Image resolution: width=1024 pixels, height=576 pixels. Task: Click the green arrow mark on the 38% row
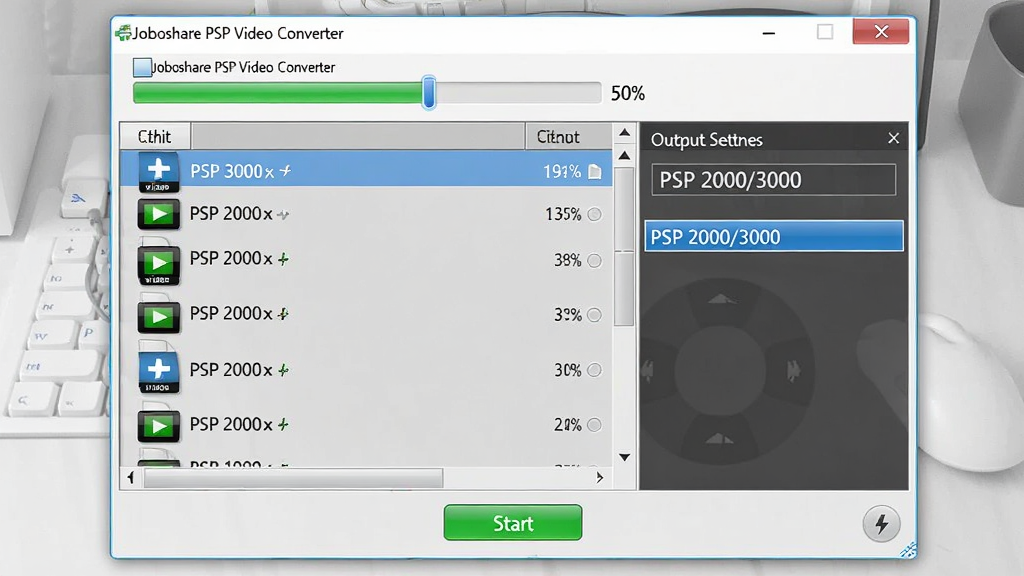[x=283, y=259]
